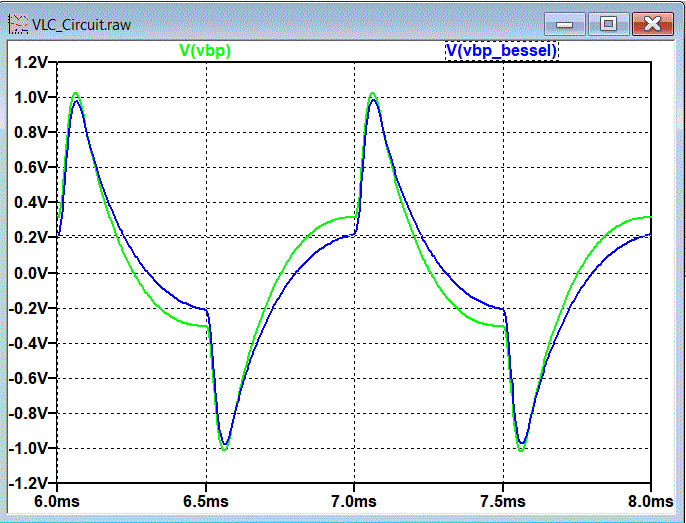Close the VLC_Circuit.raw window

[x=652, y=24]
